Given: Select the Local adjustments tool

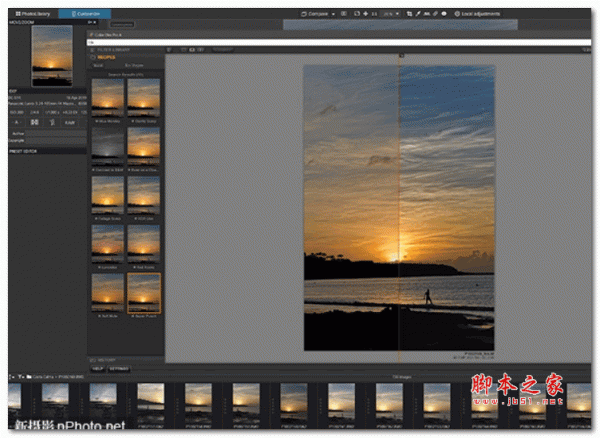Looking at the screenshot, I should tap(477, 14).
